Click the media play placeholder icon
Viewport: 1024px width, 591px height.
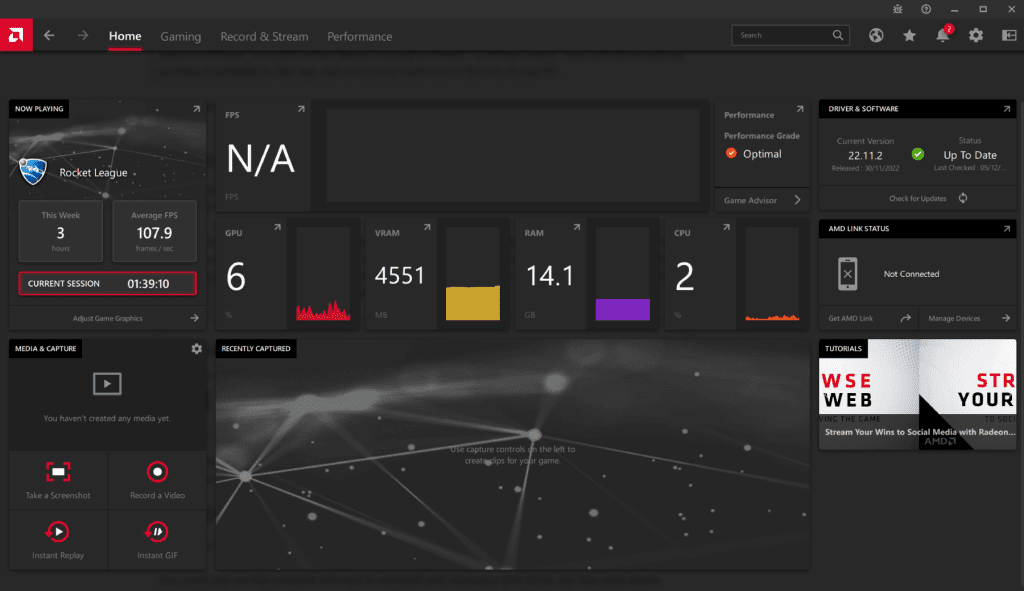(107, 383)
